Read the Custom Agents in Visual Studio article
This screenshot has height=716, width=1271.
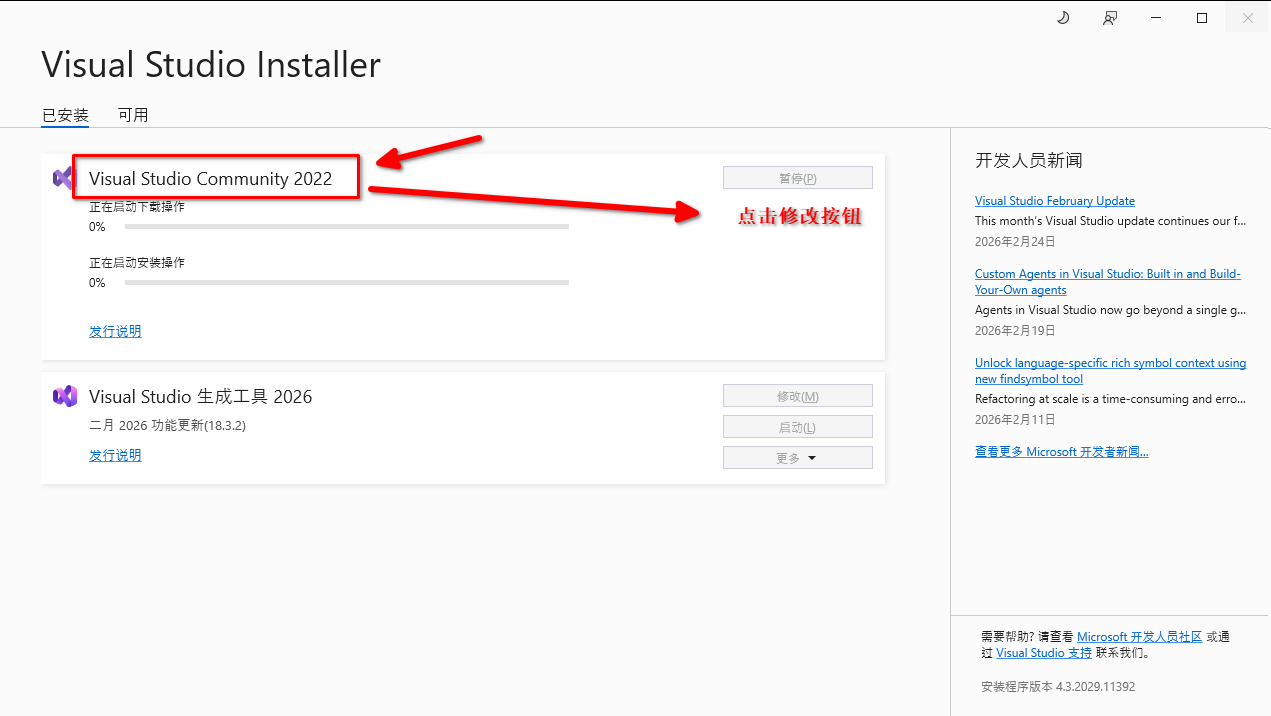click(x=1107, y=274)
